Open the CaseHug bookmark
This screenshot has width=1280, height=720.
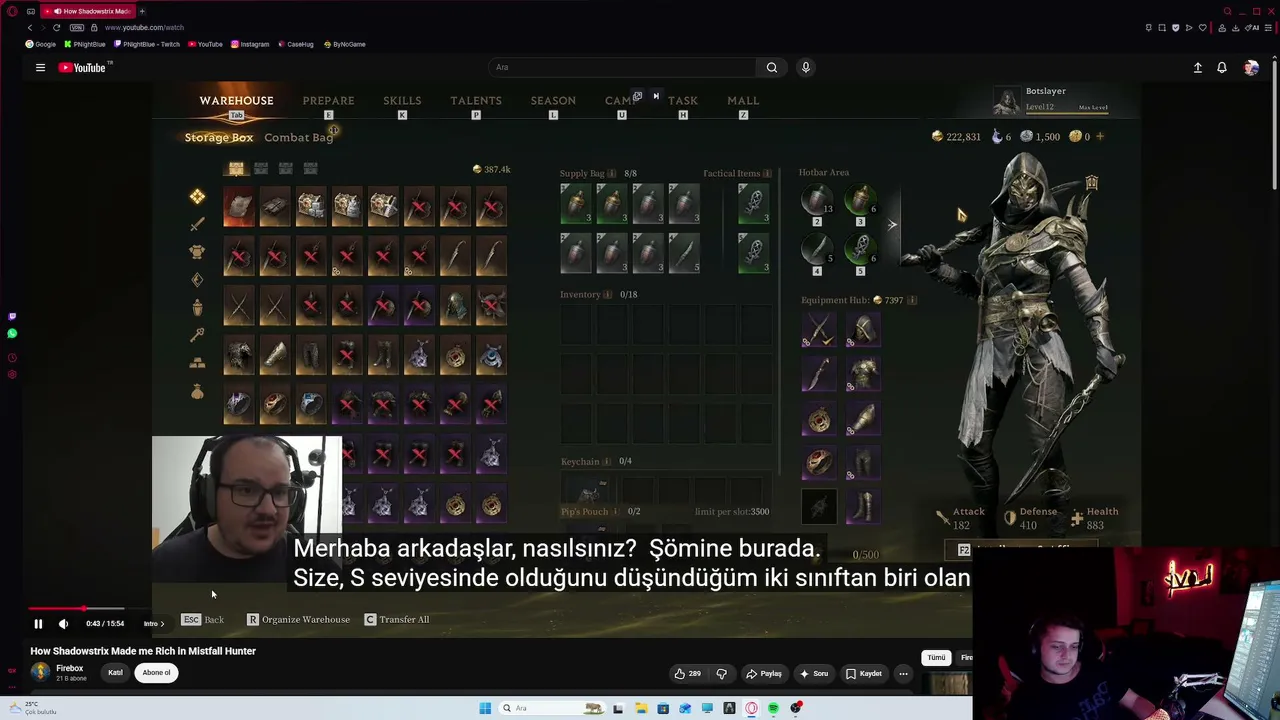[296, 44]
